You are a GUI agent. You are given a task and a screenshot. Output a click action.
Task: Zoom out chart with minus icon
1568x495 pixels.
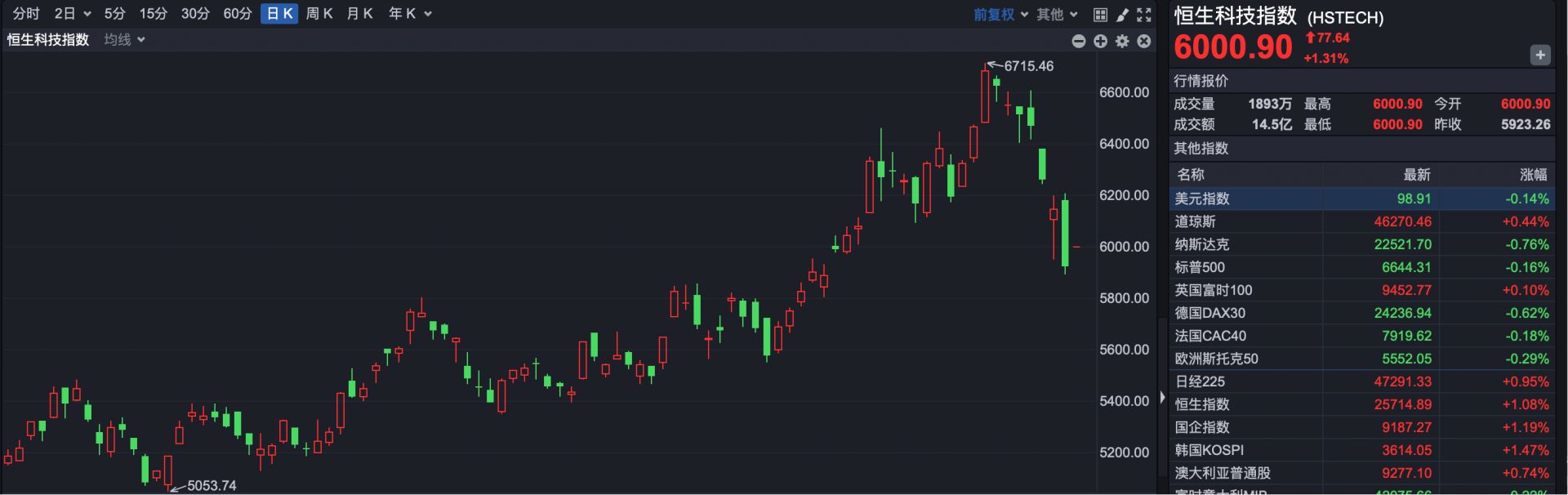1079,41
